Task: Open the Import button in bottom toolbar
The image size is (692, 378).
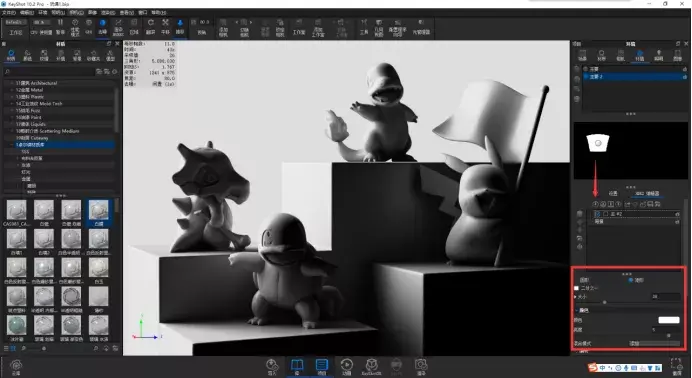Action: 272,367
